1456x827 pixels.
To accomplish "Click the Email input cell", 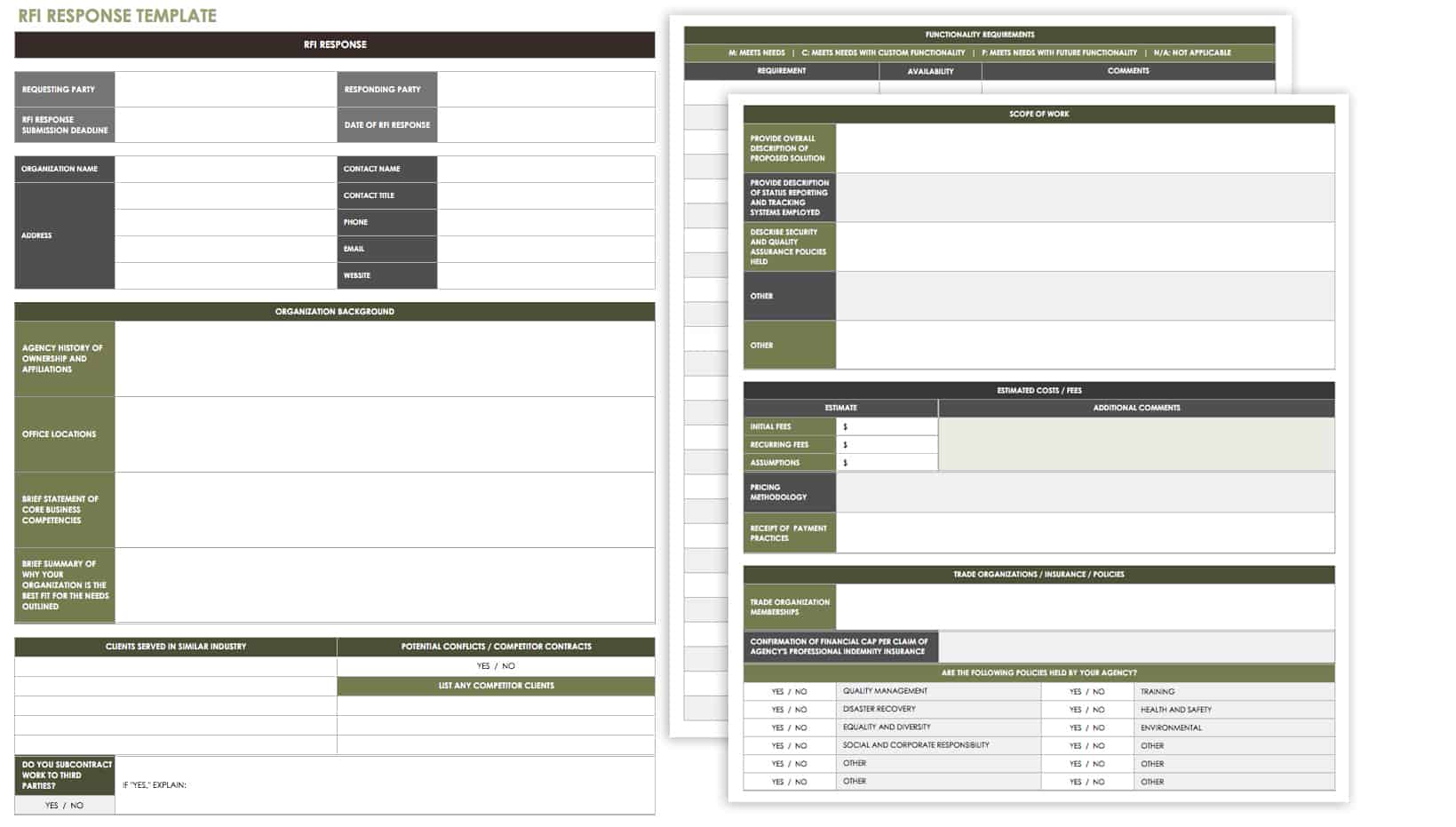I will click(x=545, y=249).
